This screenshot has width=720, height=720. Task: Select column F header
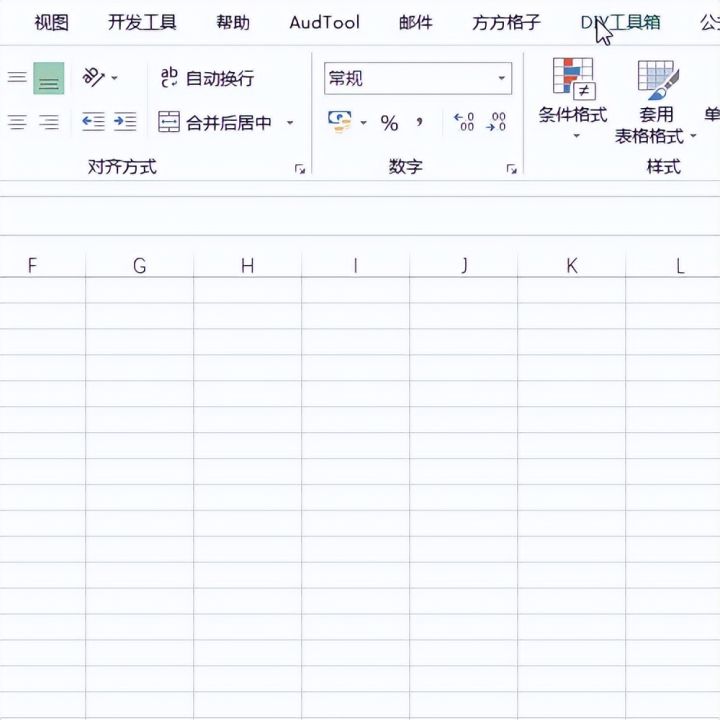point(42,265)
